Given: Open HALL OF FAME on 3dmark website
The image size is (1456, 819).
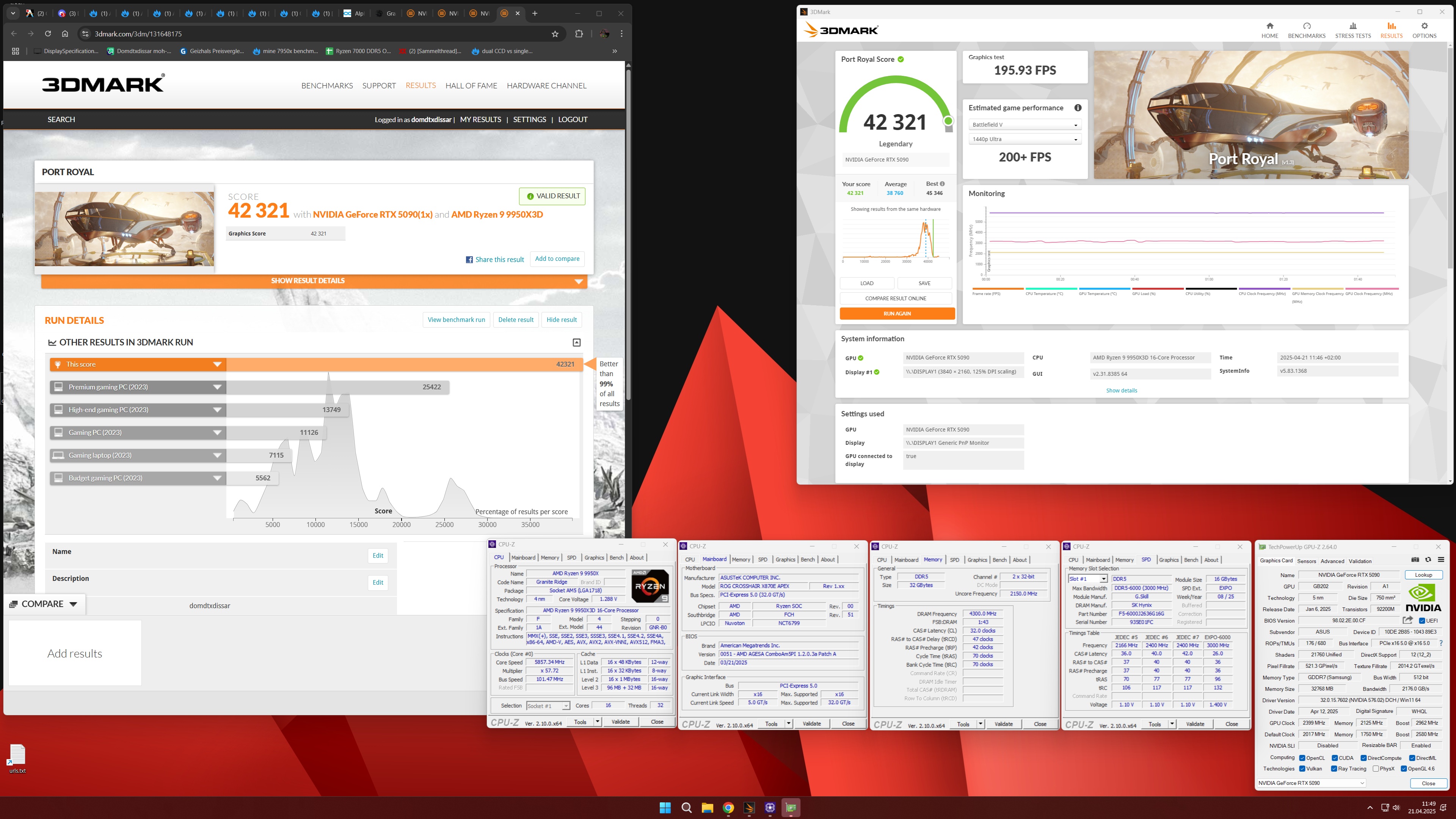Looking at the screenshot, I should [471, 86].
